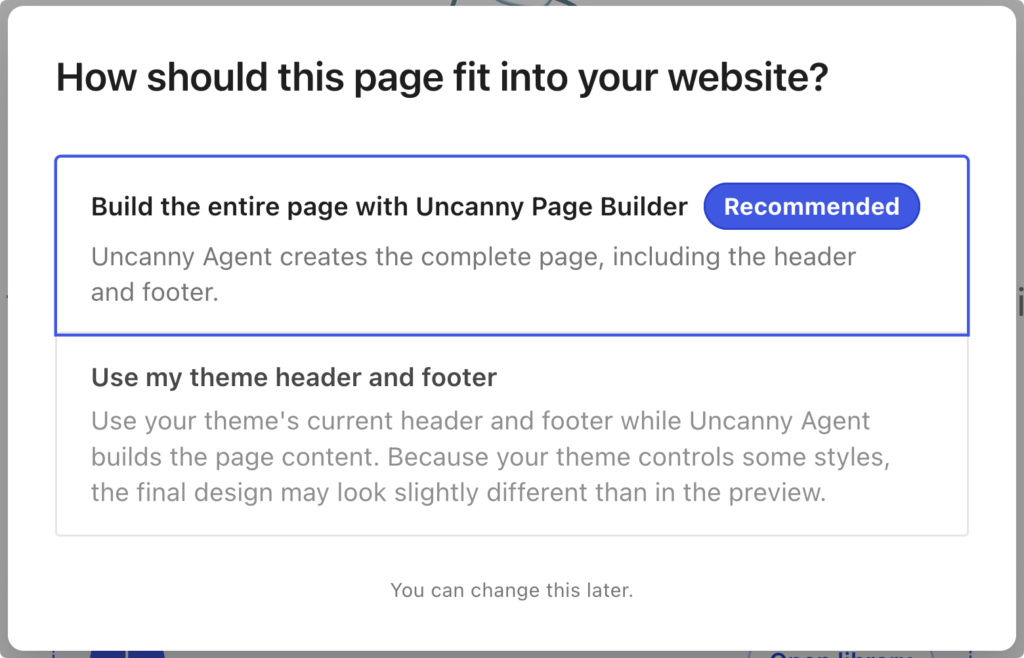Image resolution: width=1024 pixels, height=658 pixels.
Task: Click the illustration outline above the dialog top
Action: (x=513, y=3)
